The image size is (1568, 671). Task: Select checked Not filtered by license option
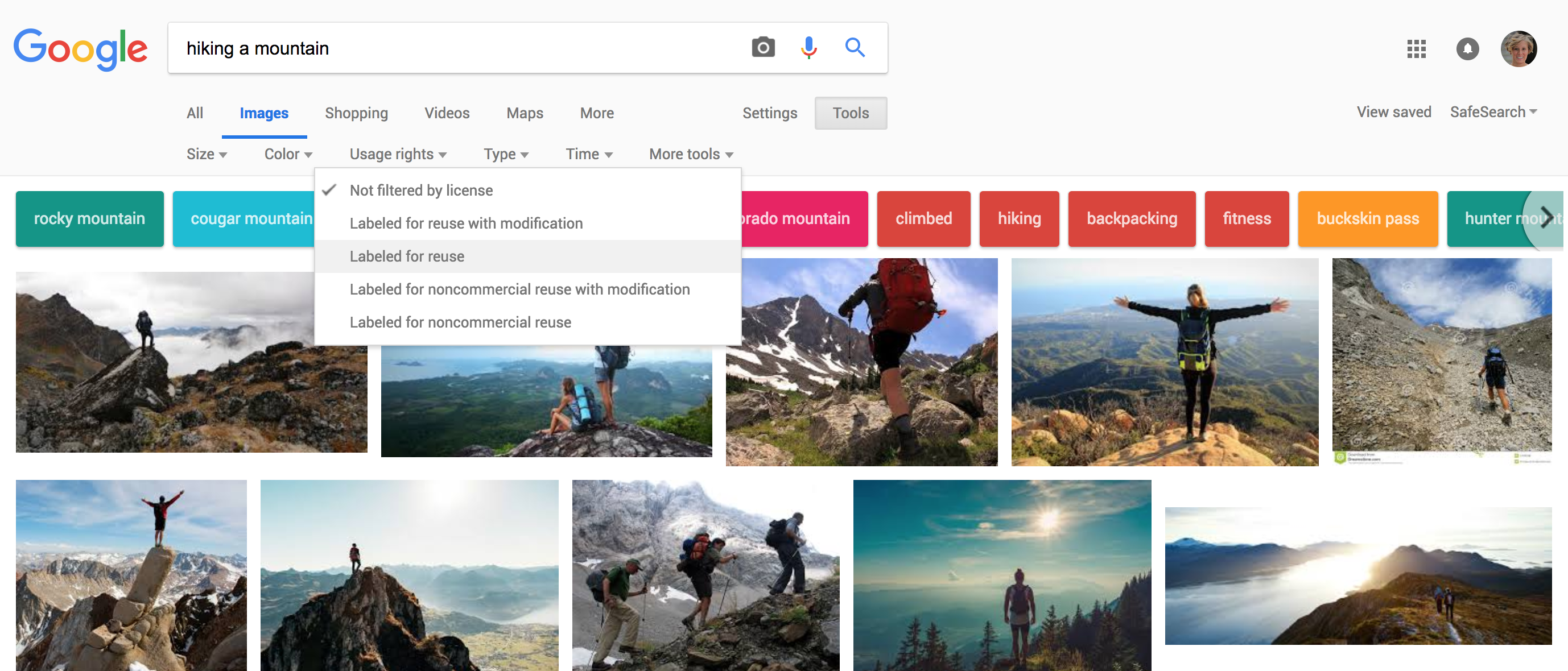point(421,190)
